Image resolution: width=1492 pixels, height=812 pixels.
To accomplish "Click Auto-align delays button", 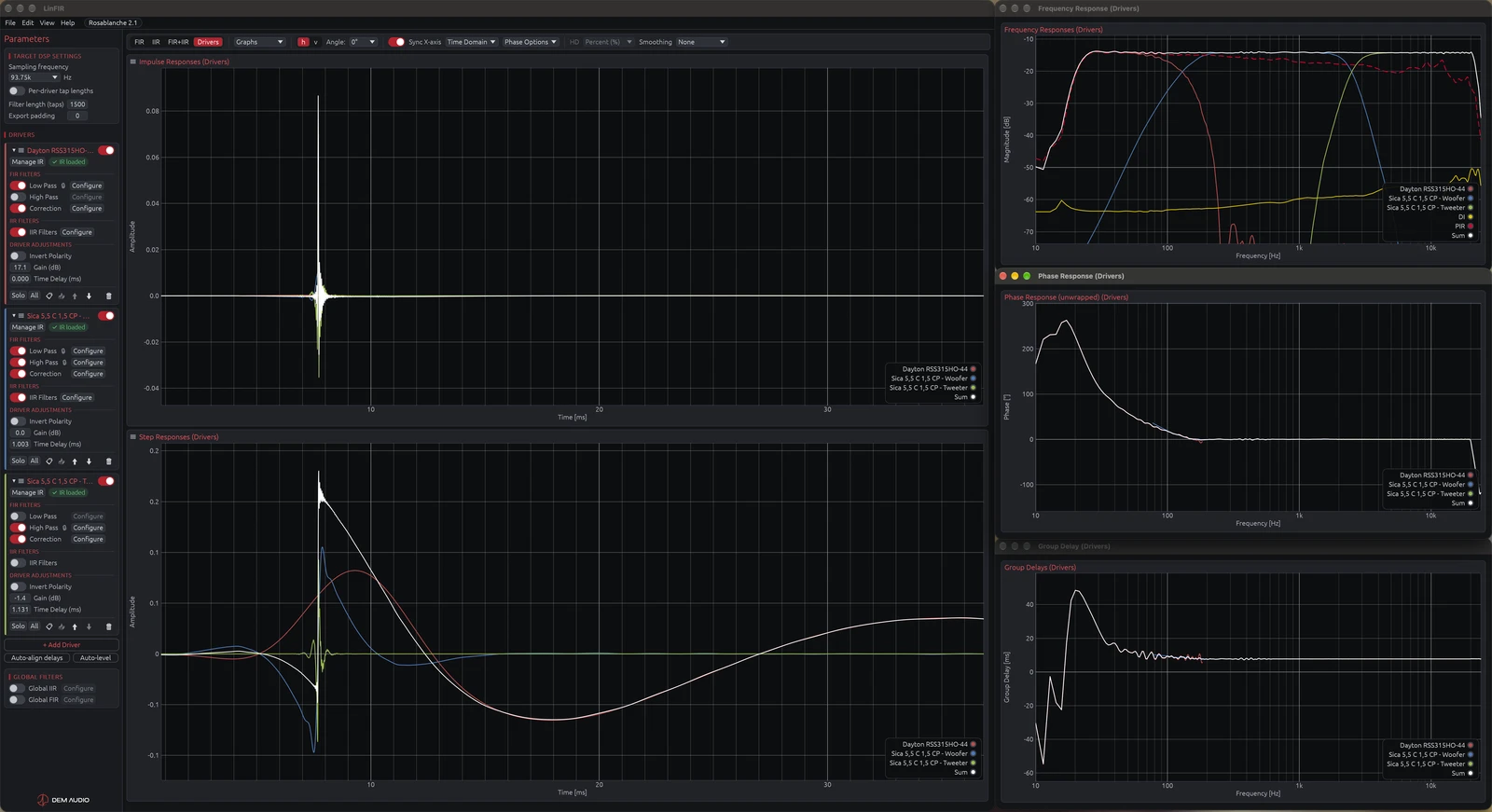I will pos(37,657).
